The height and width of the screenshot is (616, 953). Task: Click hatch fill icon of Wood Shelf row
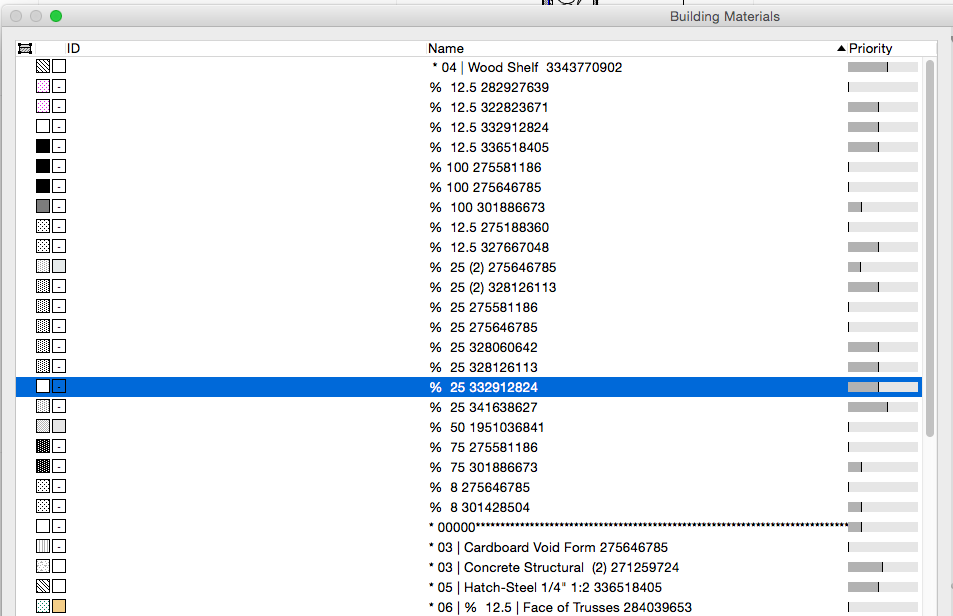43,66
